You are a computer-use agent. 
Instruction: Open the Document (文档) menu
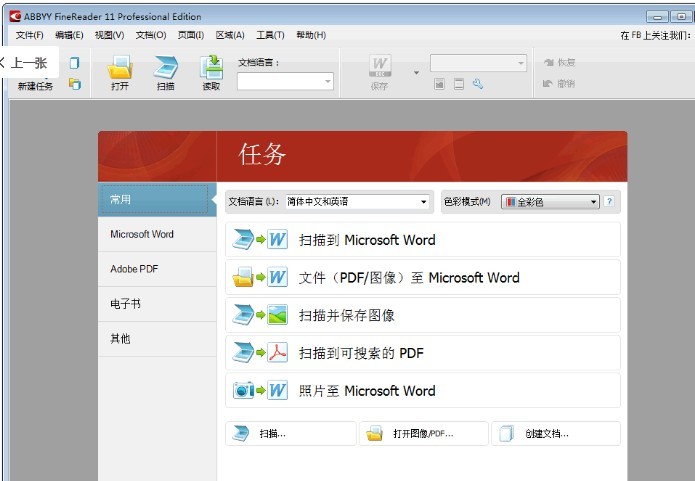pos(151,35)
